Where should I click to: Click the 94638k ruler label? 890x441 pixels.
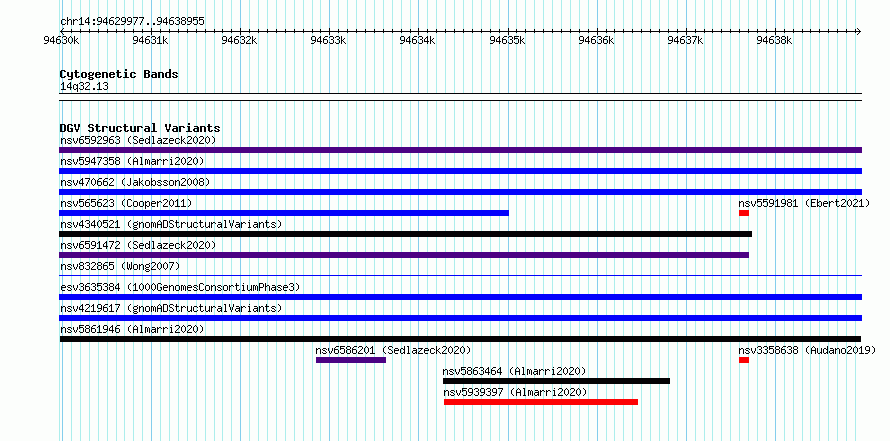[774, 40]
